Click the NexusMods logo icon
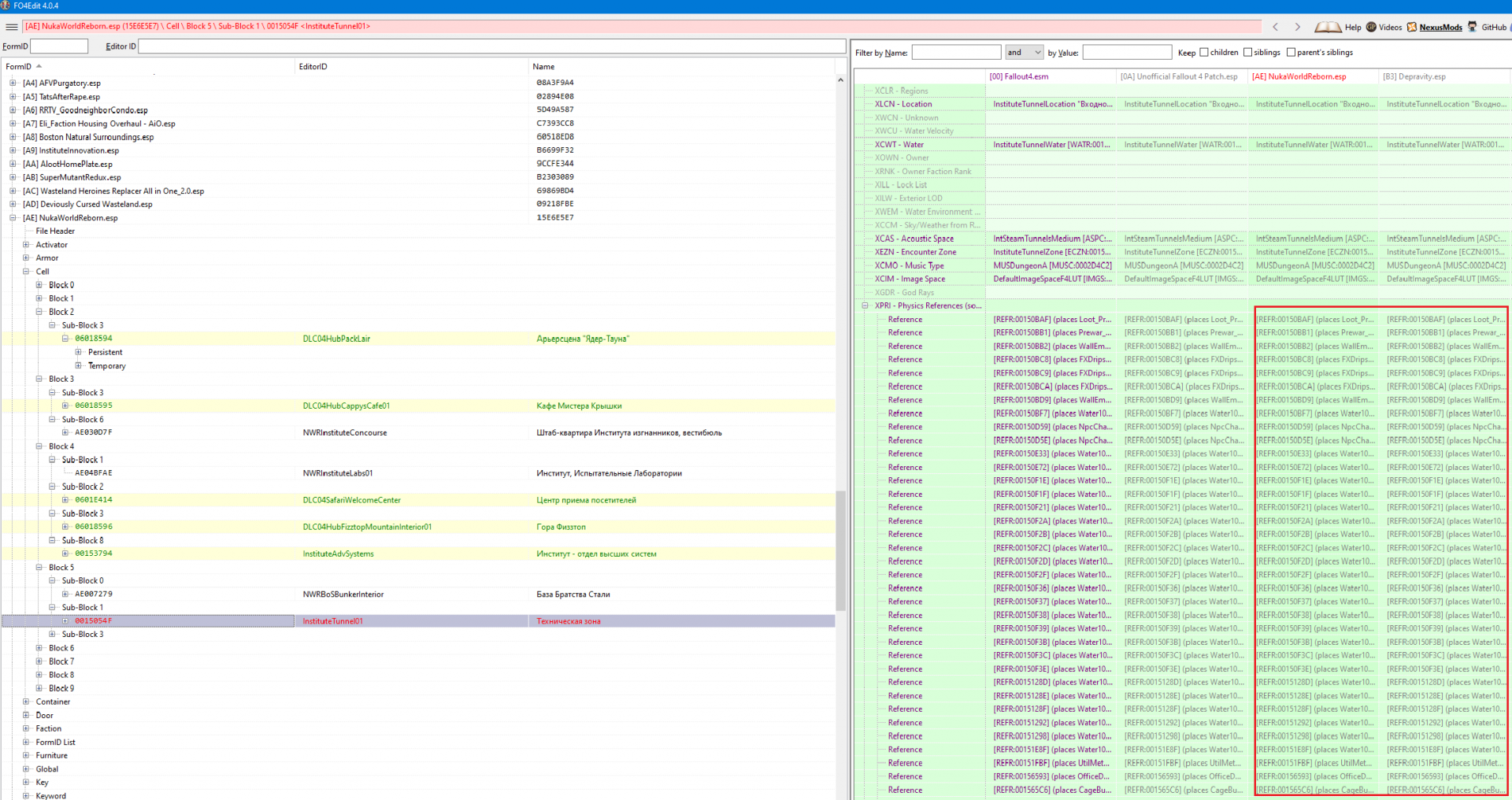1512x800 pixels. [1412, 27]
